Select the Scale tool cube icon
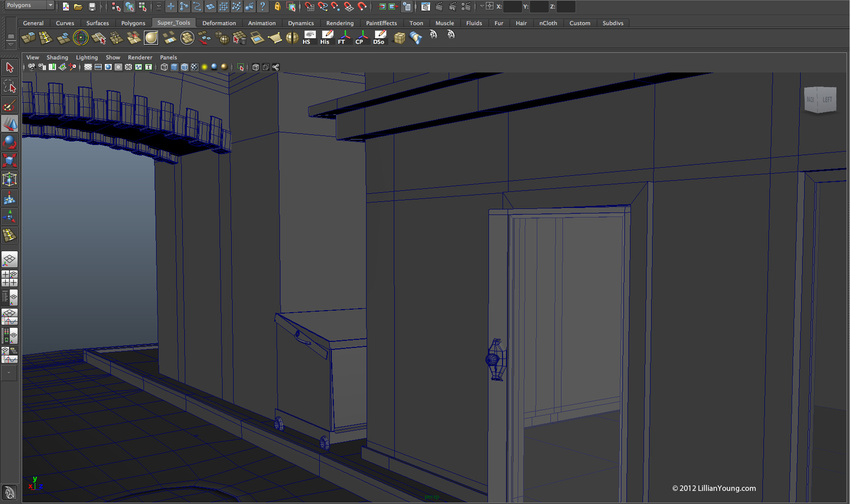The width and height of the screenshot is (850, 504). [9, 160]
